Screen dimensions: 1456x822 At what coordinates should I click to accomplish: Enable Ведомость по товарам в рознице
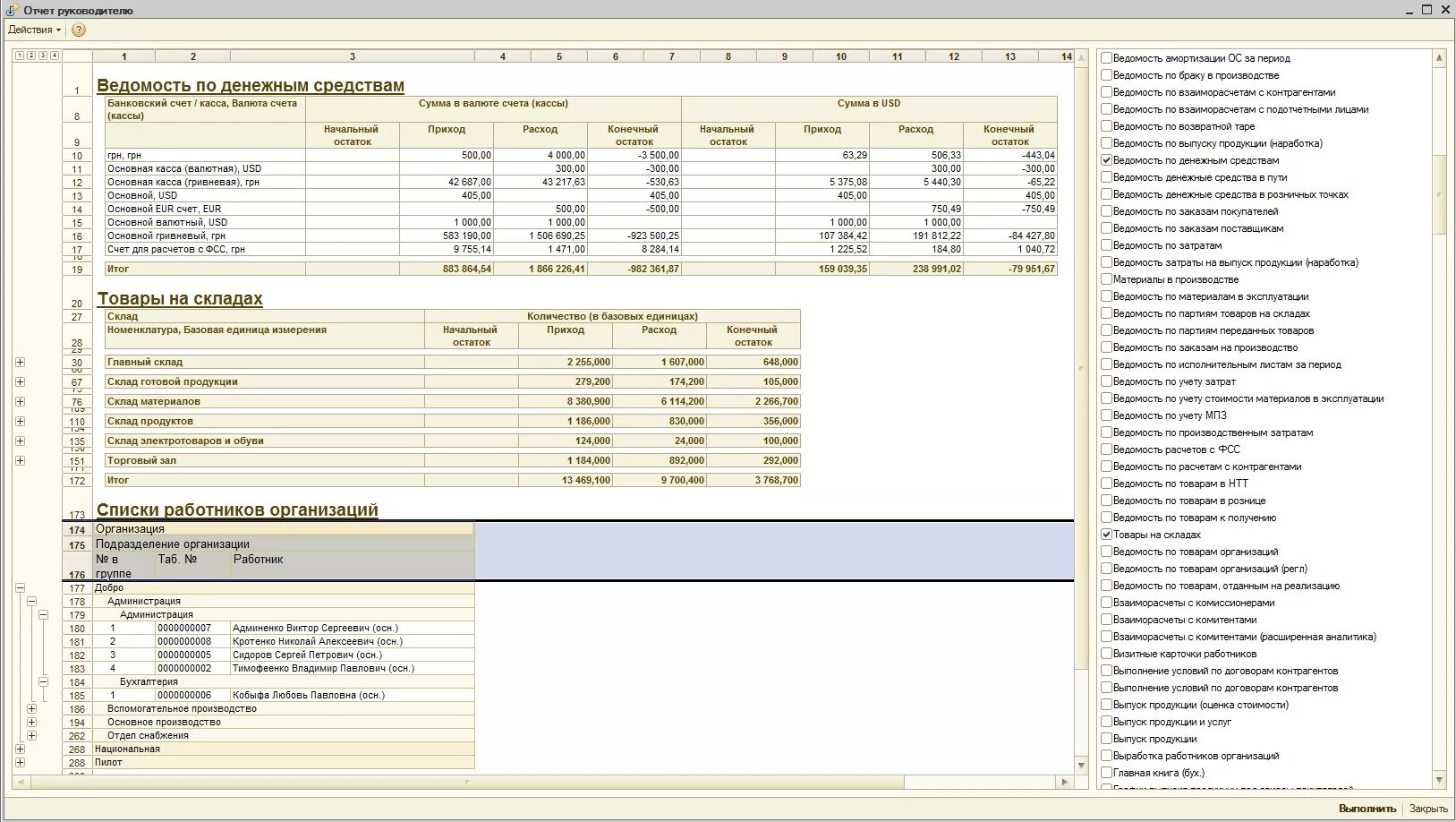(x=1107, y=501)
